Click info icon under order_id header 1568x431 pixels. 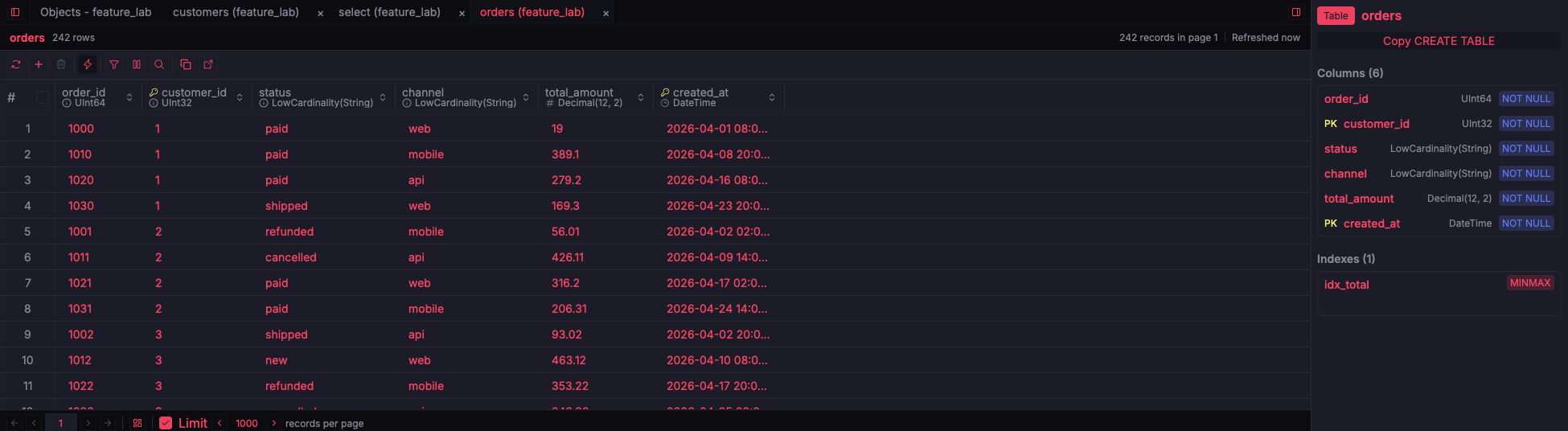pos(67,103)
